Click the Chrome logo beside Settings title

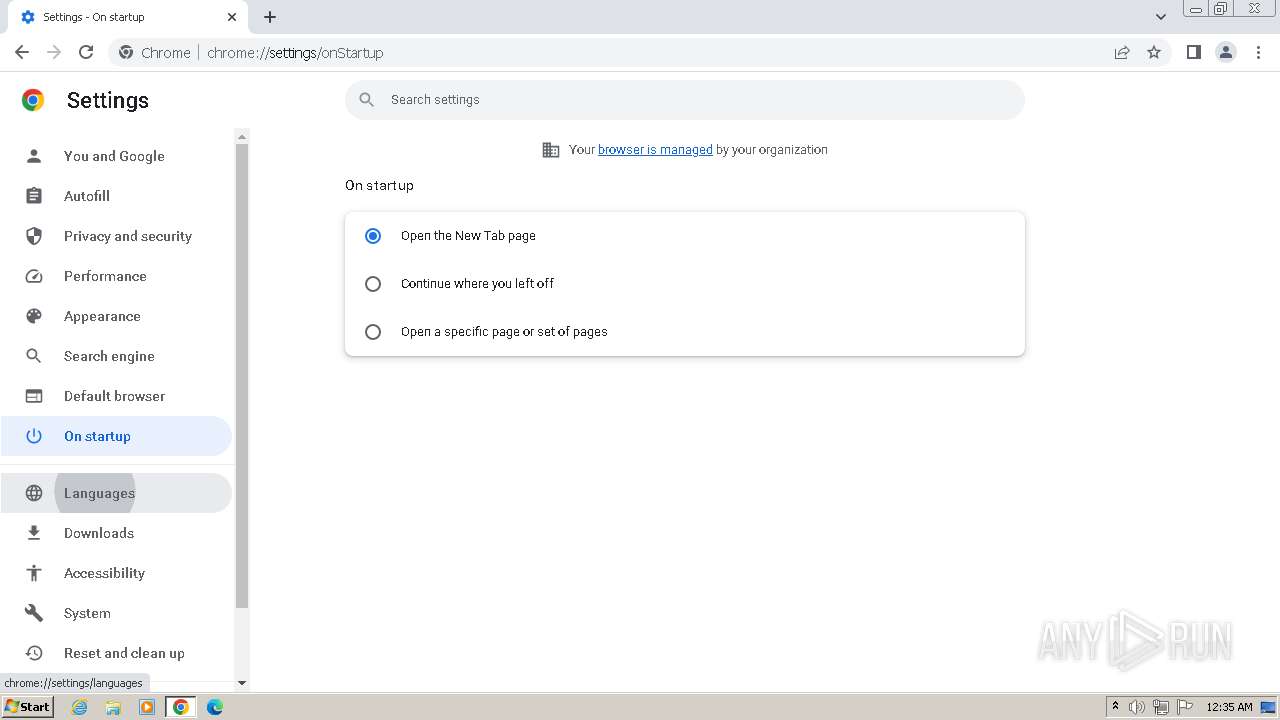[x=33, y=100]
